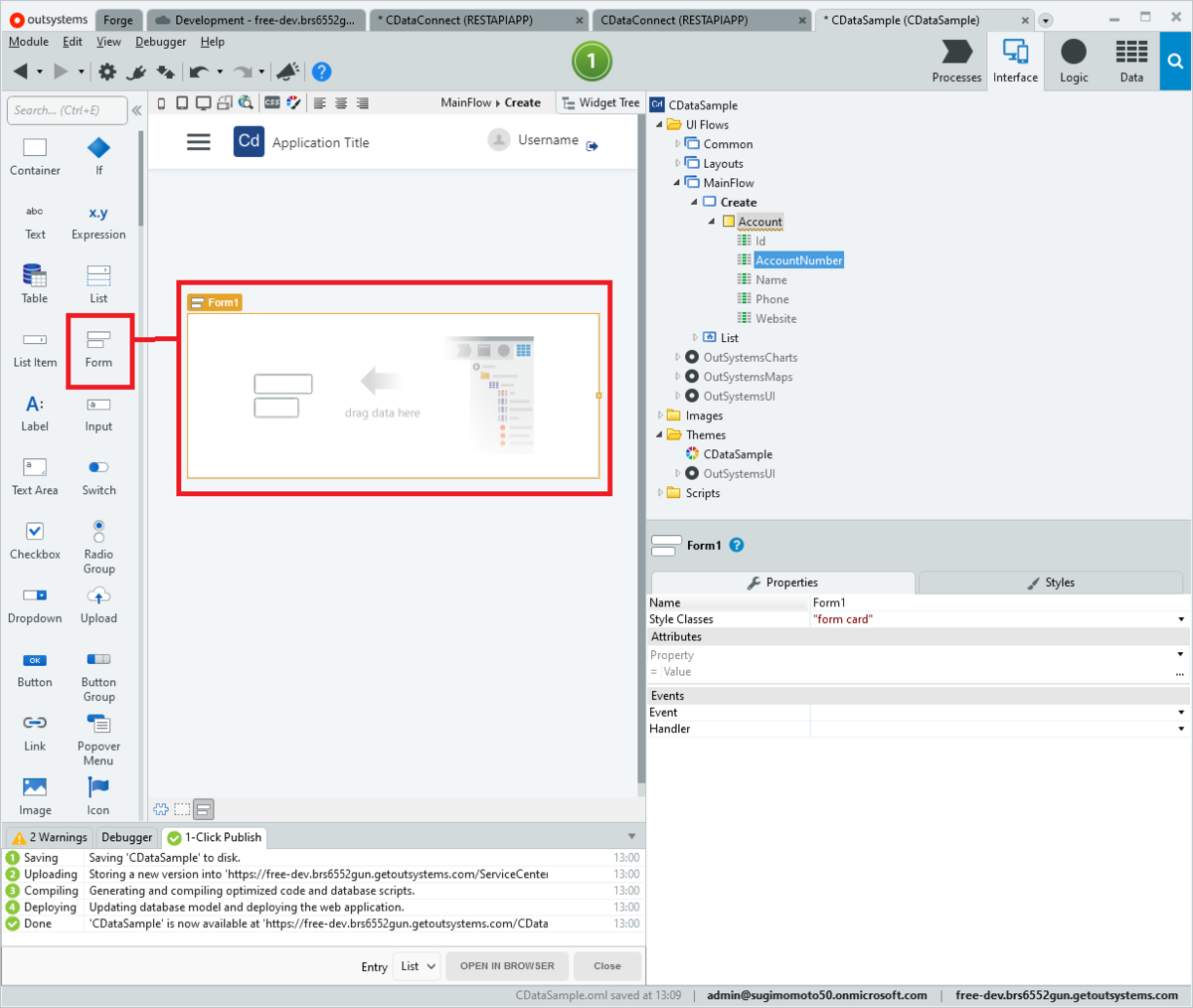Image resolution: width=1193 pixels, height=1008 pixels.
Task: Open the Style Classes dropdown arrow
Action: 1181,619
